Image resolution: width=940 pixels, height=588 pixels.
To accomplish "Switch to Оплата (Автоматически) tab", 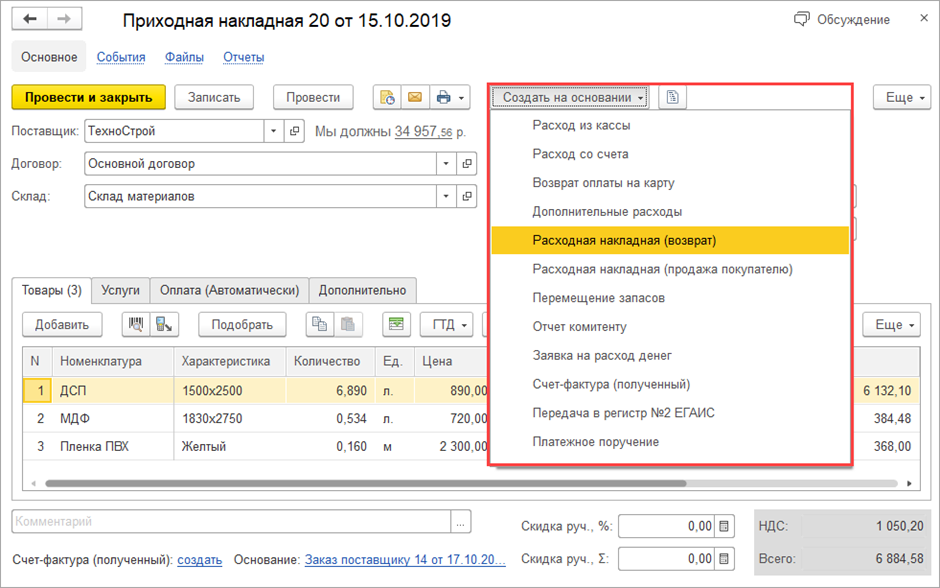I will [x=230, y=290].
